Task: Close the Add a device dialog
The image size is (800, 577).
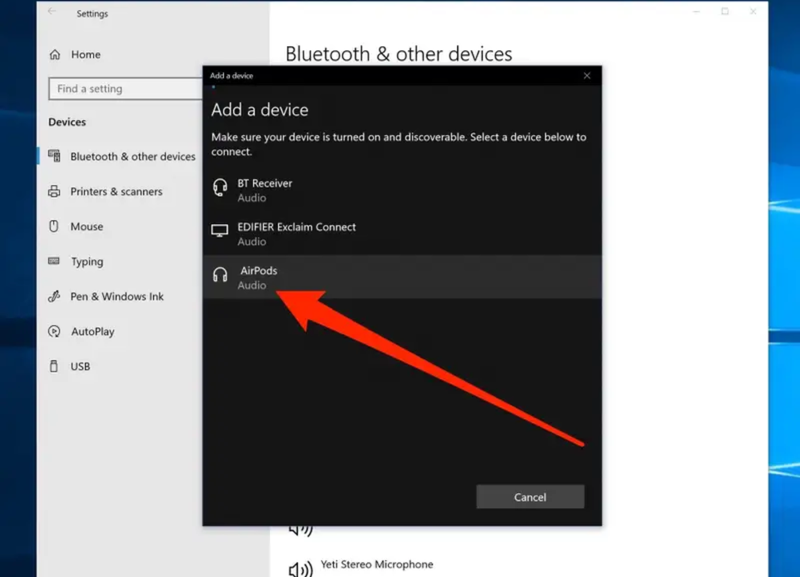Action: [x=587, y=76]
